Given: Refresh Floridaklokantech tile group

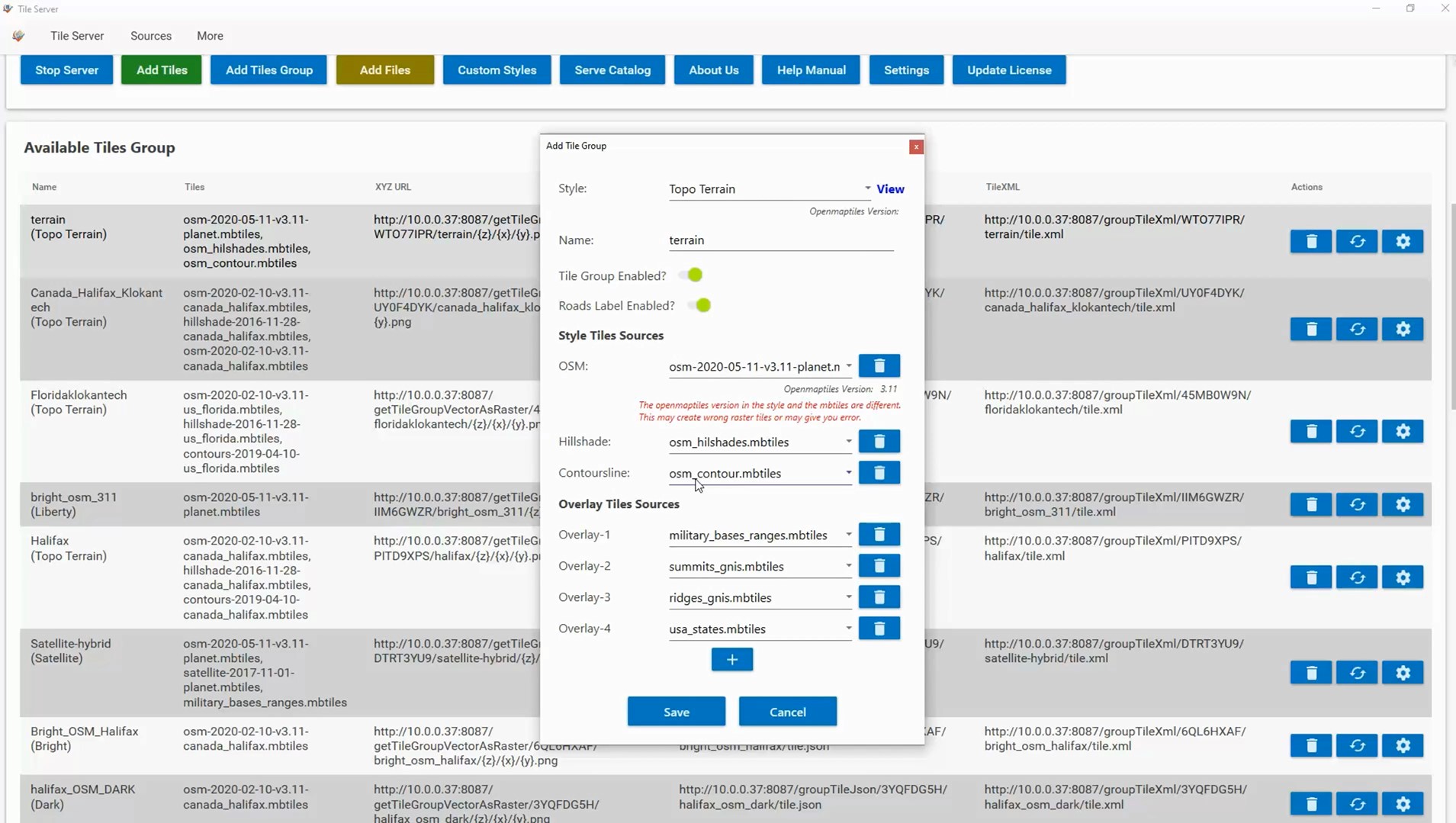Looking at the screenshot, I should pyautogui.click(x=1357, y=432).
